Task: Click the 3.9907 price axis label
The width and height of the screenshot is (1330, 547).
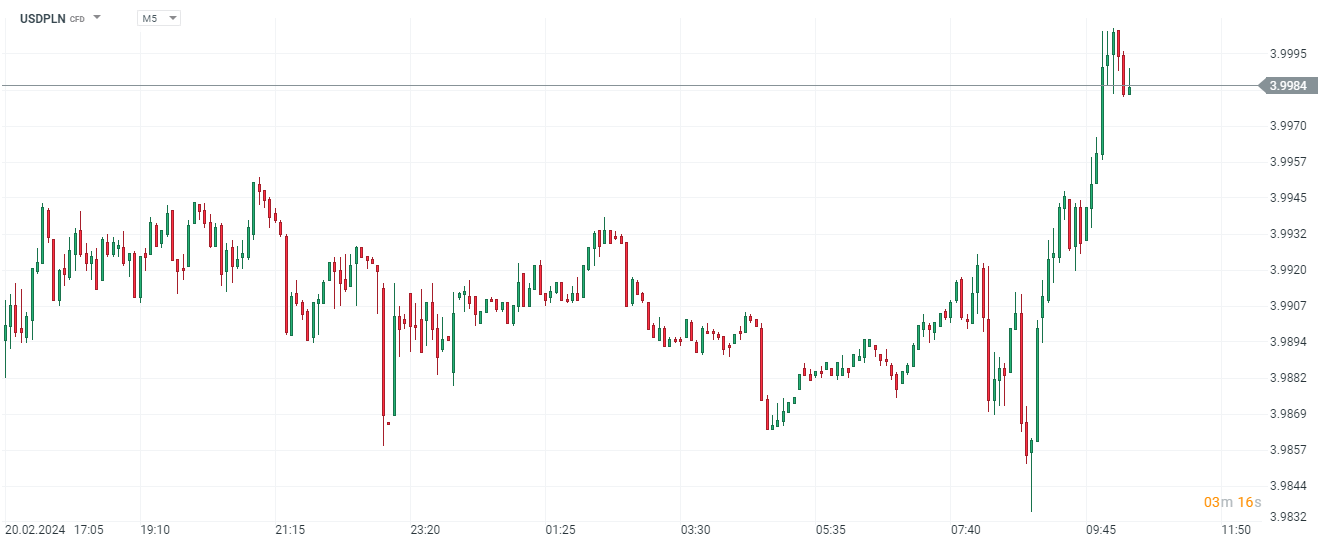Action: pyautogui.click(x=1288, y=306)
